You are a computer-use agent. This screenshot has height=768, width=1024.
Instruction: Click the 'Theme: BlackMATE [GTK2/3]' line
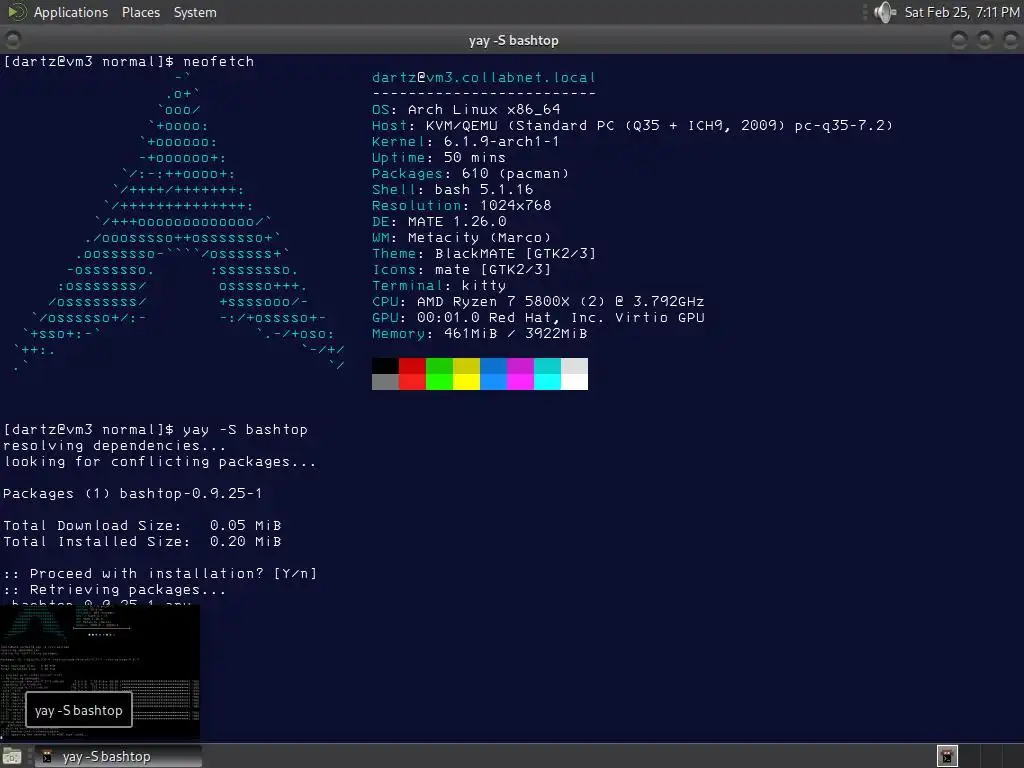click(x=484, y=253)
